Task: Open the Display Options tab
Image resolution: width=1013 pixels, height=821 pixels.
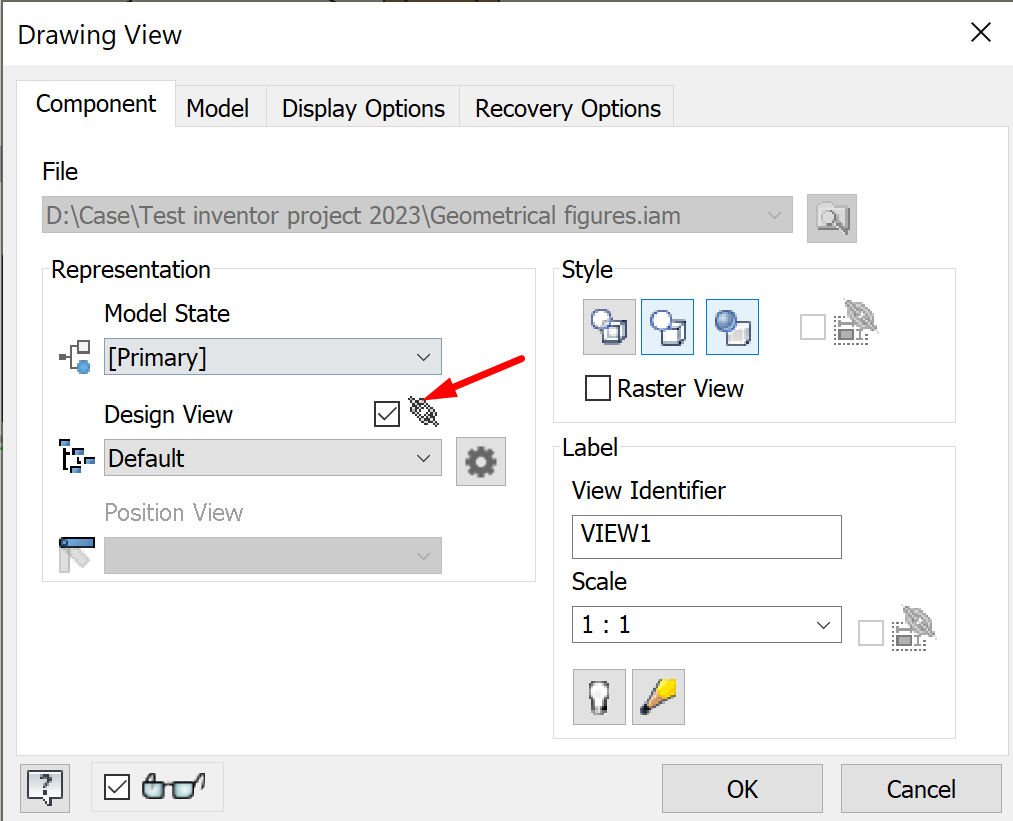Action: tap(363, 109)
